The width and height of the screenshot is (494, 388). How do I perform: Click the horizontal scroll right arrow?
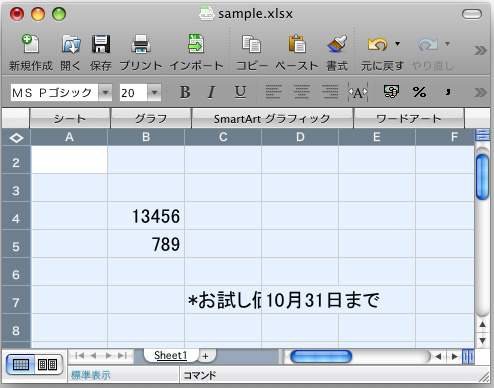pos(454,356)
